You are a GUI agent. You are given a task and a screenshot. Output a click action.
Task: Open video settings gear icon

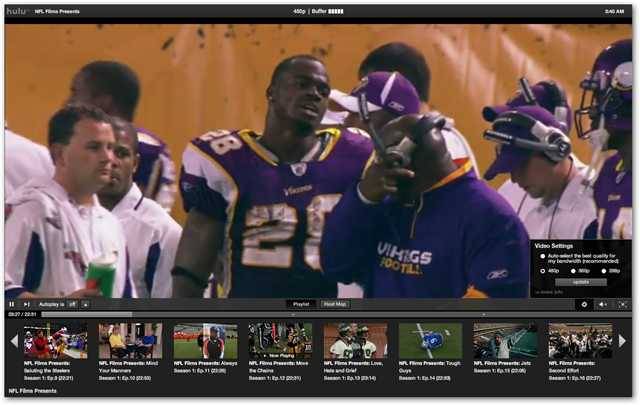(584, 304)
